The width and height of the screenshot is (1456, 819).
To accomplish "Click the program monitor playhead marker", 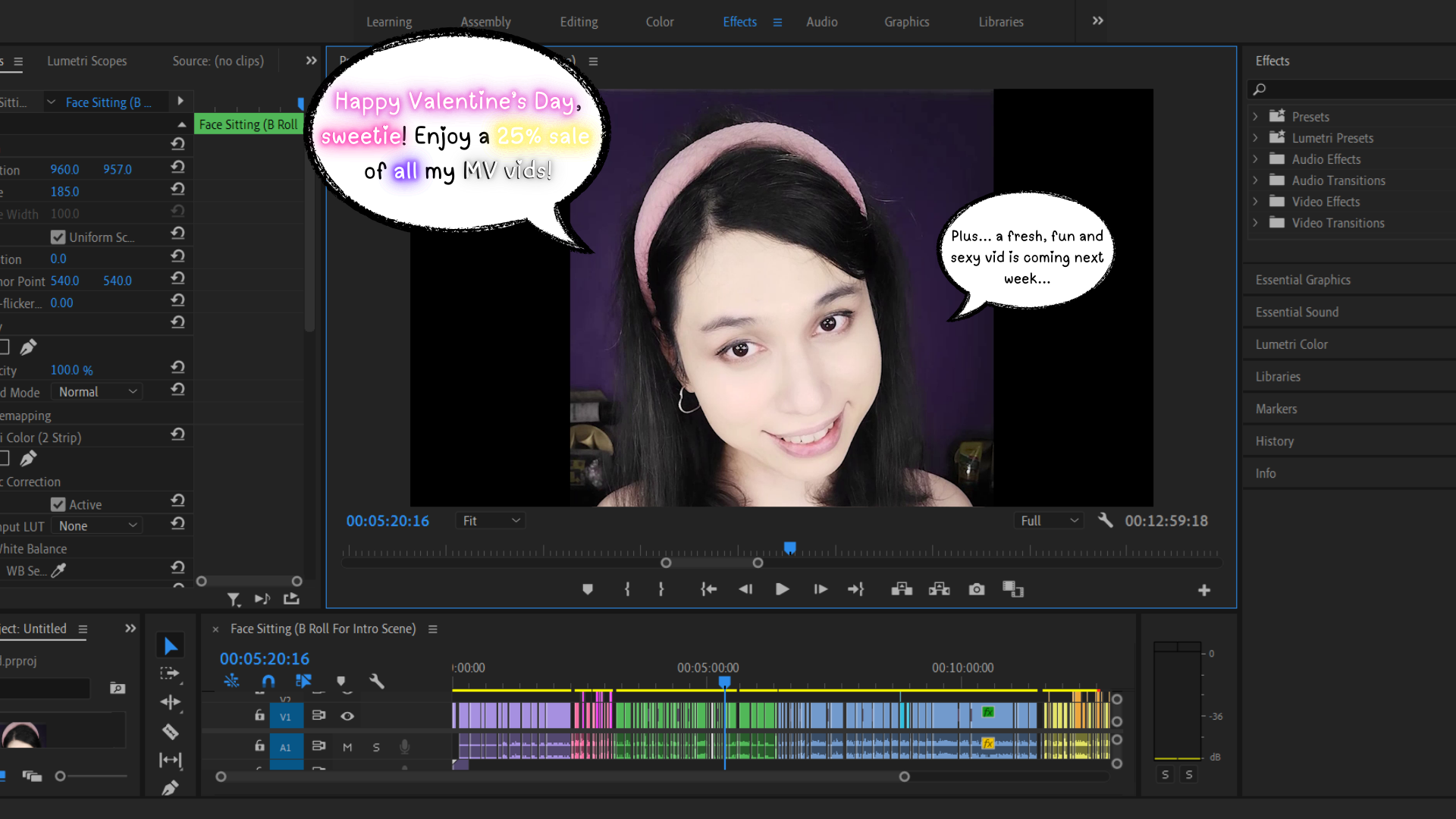I will pos(790,548).
